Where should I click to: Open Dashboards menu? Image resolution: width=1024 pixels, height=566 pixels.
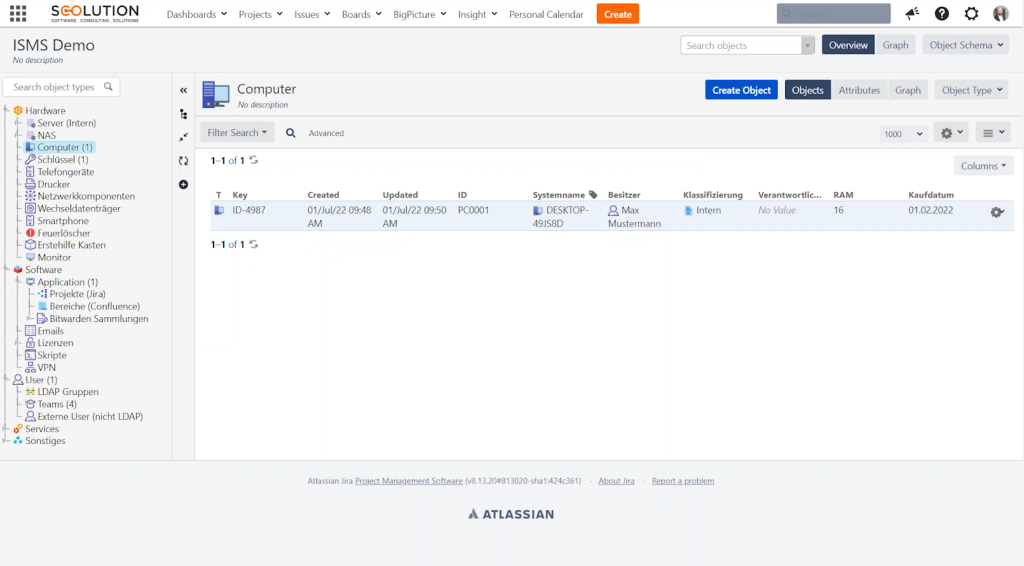pos(197,14)
